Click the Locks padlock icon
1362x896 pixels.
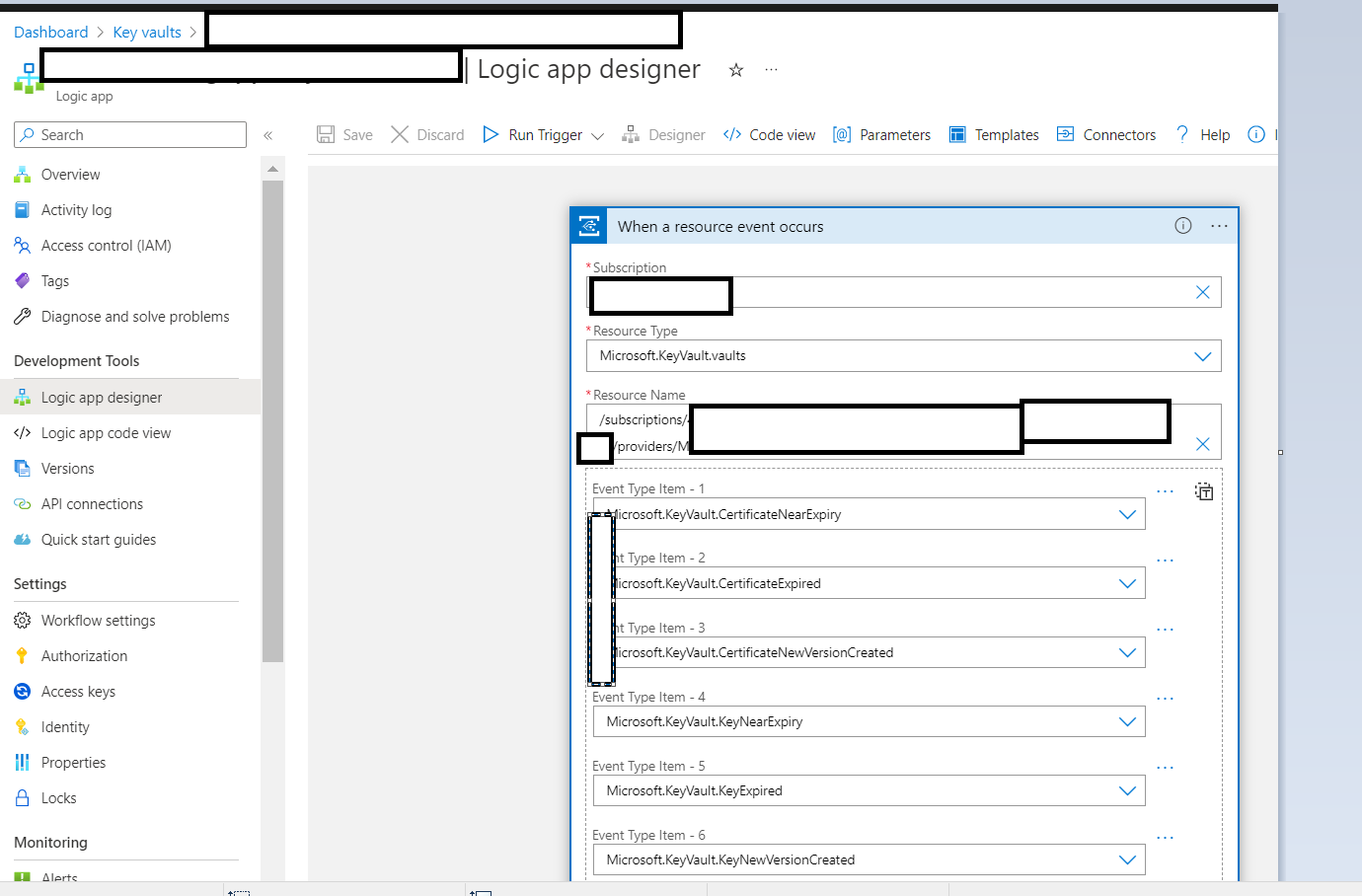[22, 798]
